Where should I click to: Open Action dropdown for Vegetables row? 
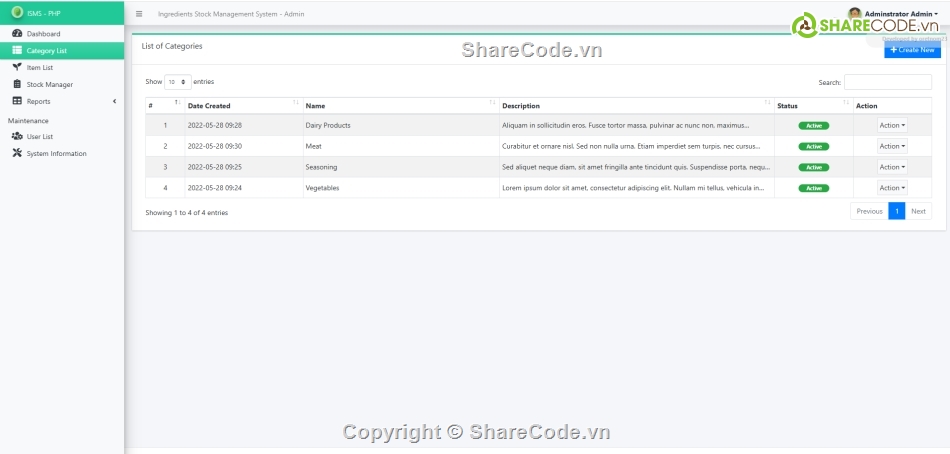tap(892, 188)
